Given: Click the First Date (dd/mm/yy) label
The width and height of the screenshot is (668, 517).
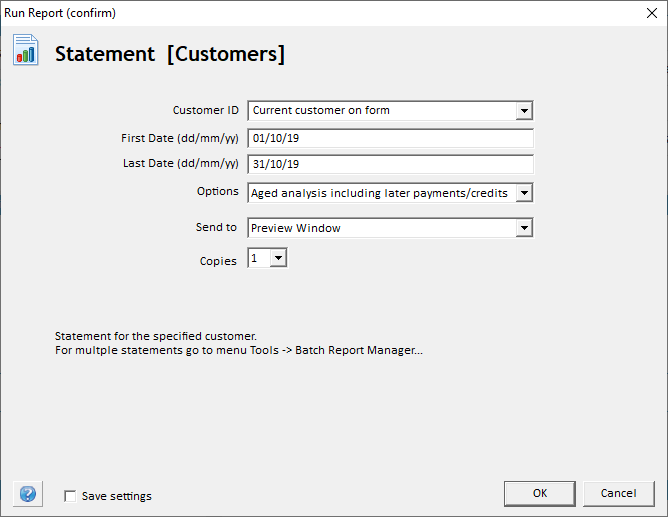Looking at the screenshot, I should [178, 137].
